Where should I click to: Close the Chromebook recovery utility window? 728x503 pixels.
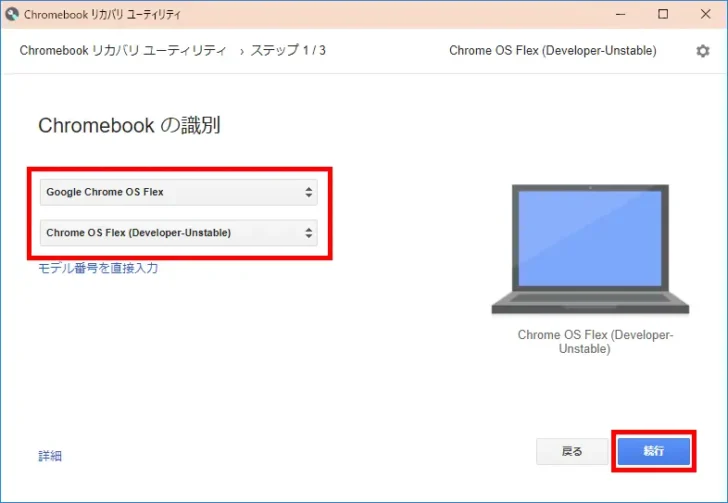tap(705, 14)
